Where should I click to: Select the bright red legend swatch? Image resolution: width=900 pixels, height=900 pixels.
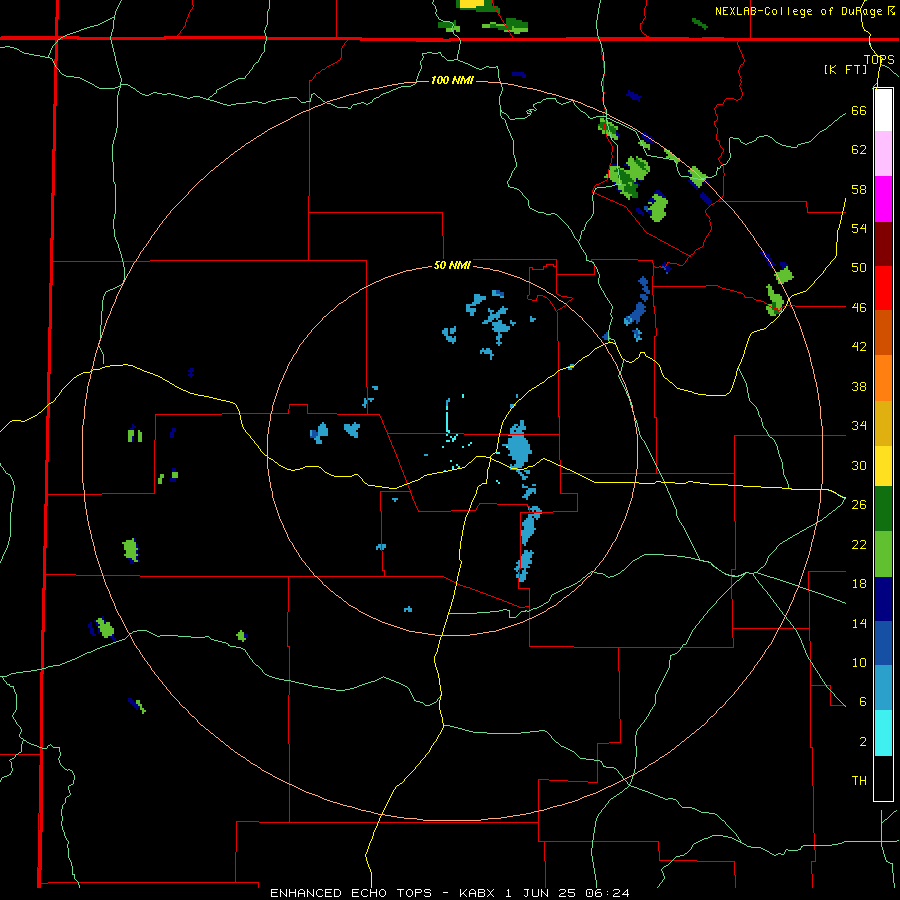pyautogui.click(x=883, y=288)
